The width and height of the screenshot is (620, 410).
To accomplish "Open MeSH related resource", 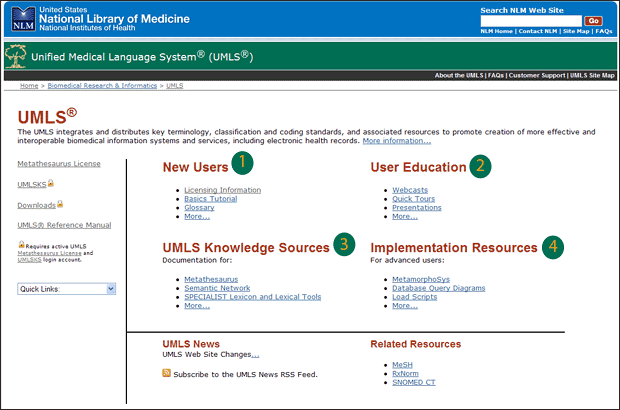I will [x=402, y=365].
